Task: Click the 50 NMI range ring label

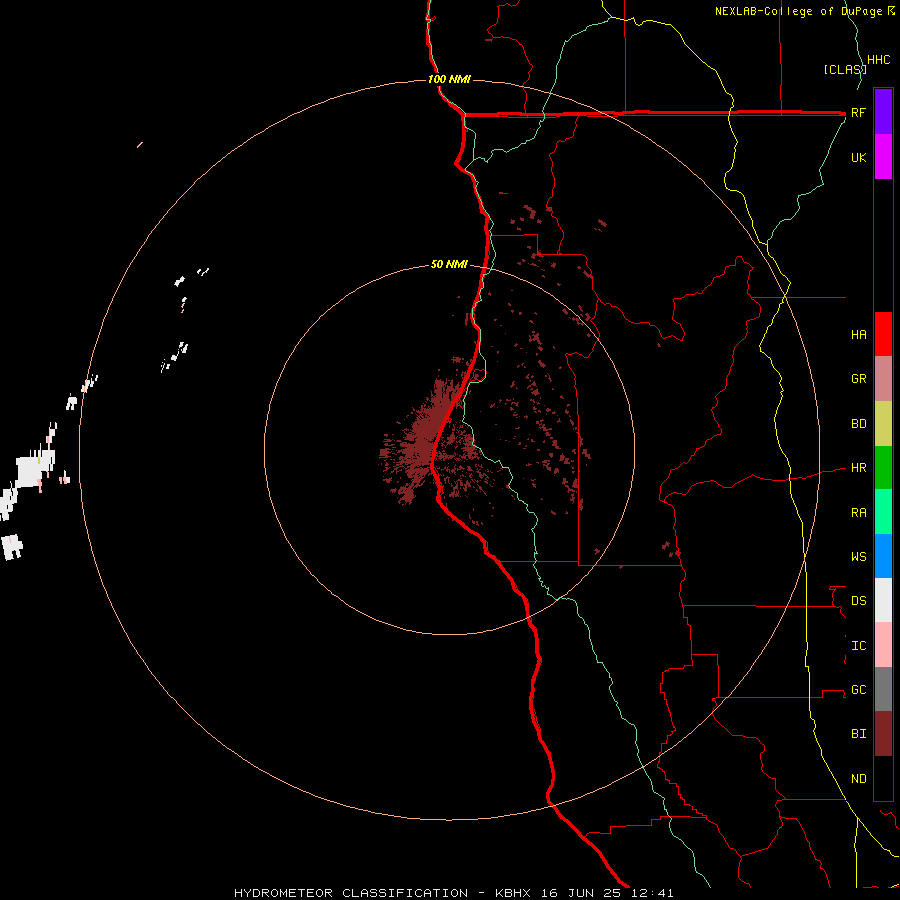Action: click(x=449, y=264)
